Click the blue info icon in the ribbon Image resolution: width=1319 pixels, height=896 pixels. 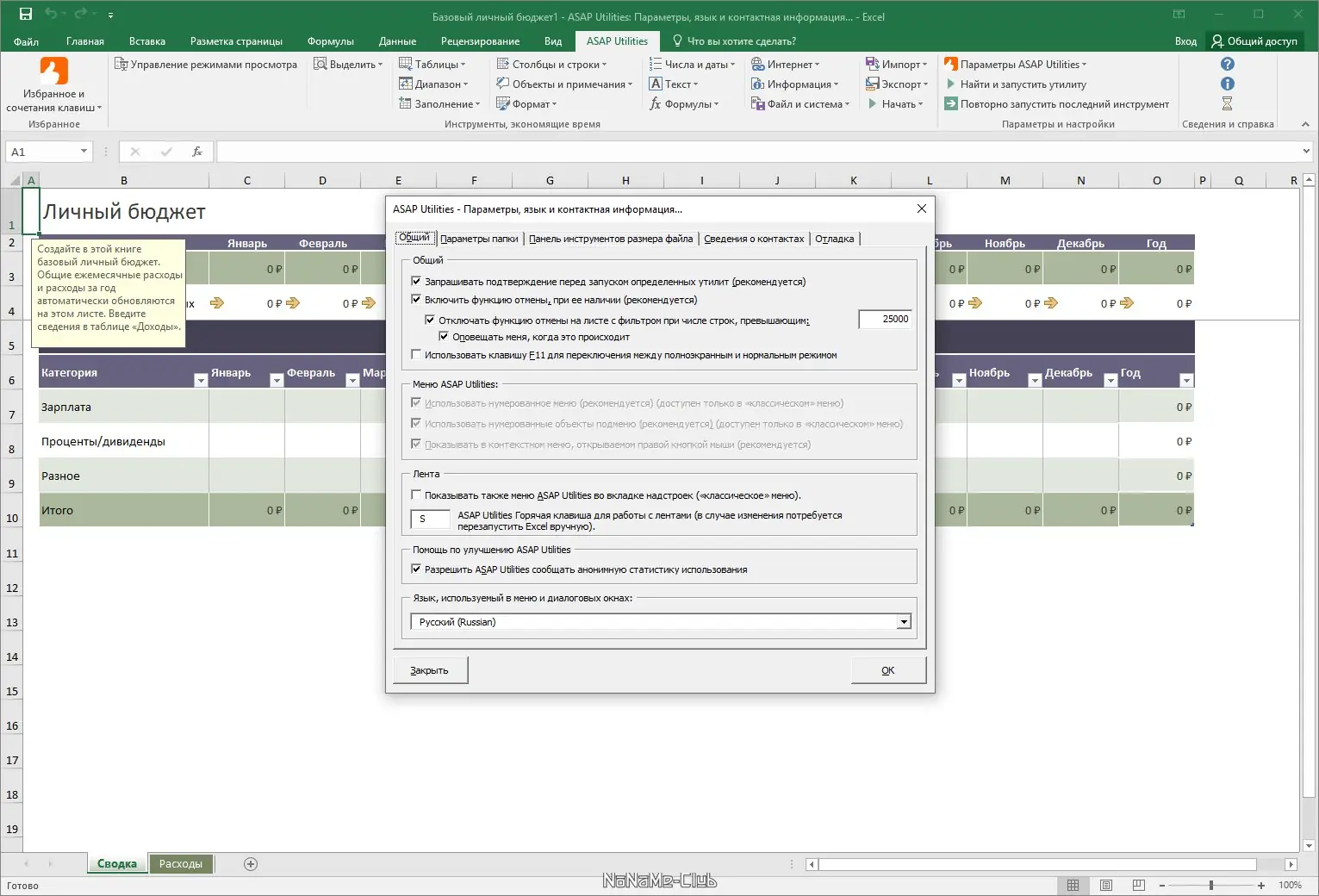pyautogui.click(x=1228, y=84)
